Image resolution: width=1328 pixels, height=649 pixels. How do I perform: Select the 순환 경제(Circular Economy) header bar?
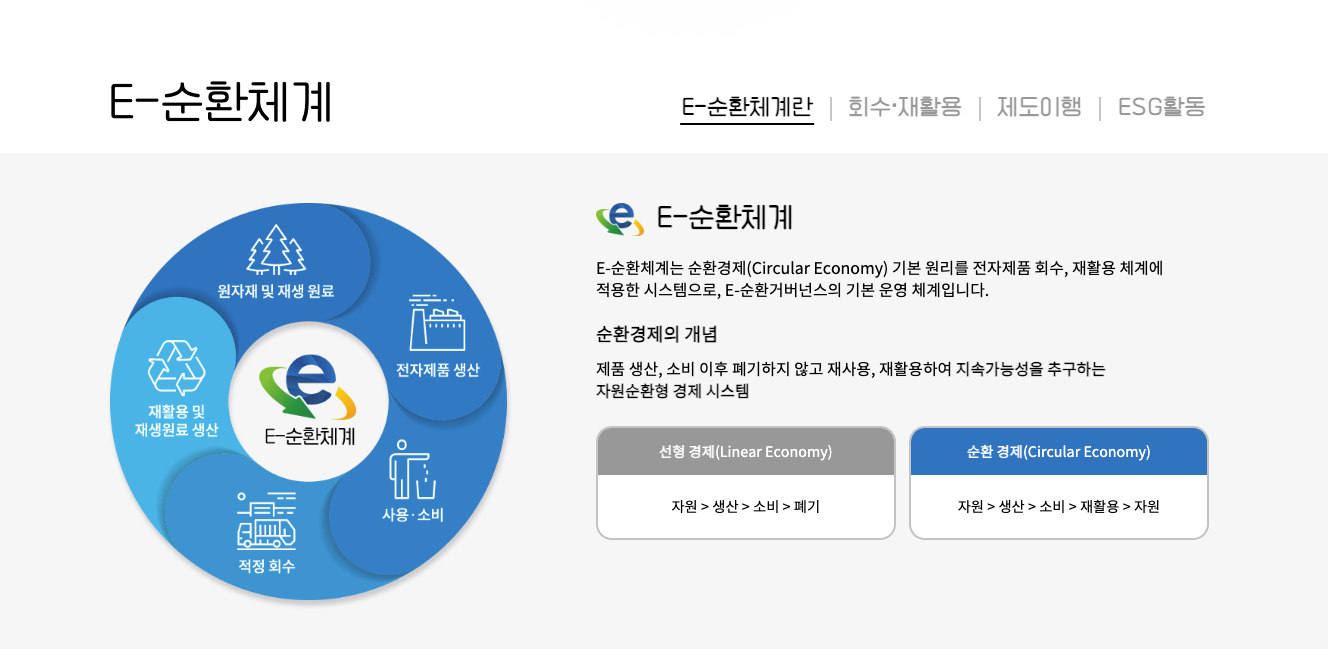click(1058, 451)
